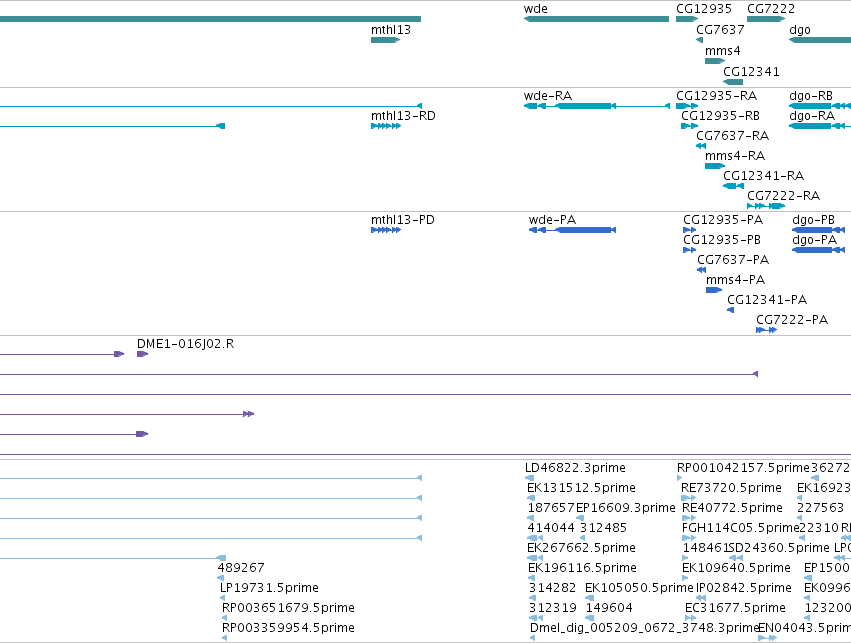Select the EK131512.5prime EST
This screenshot has height=643, width=851.
pos(531,498)
